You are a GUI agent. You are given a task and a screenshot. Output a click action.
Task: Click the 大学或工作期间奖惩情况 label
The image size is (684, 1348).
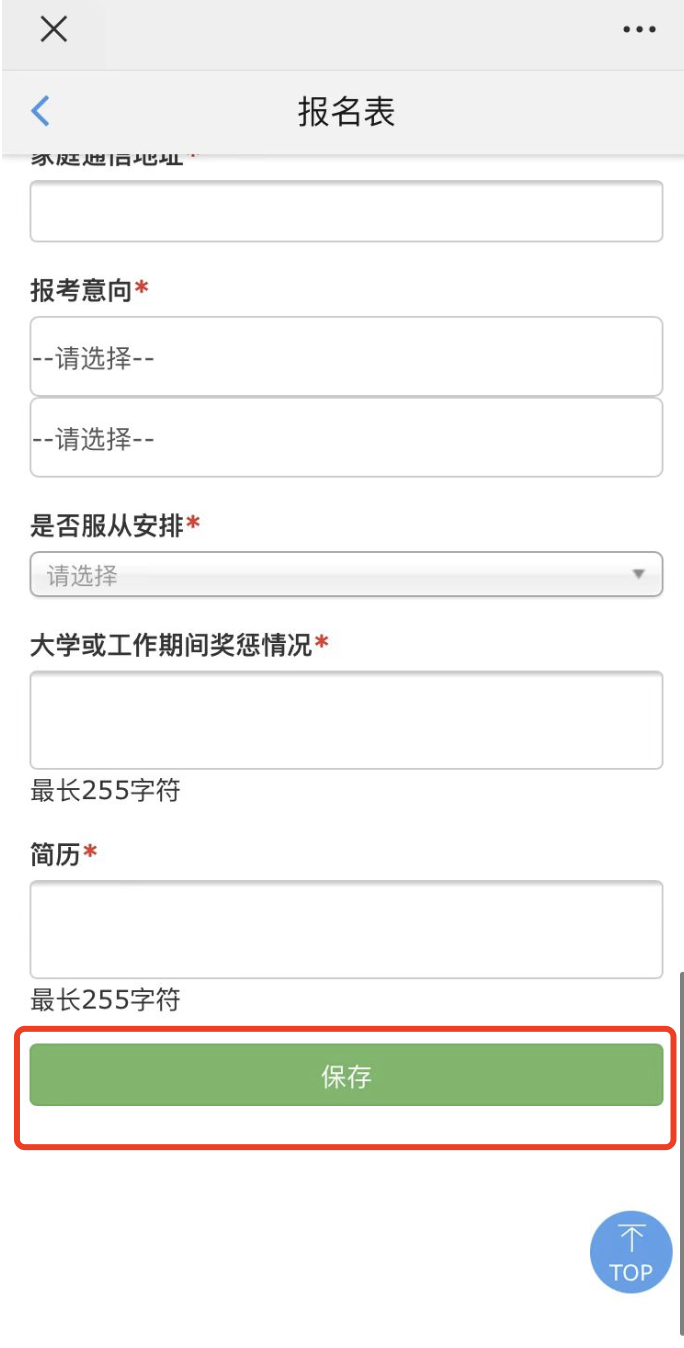171,645
